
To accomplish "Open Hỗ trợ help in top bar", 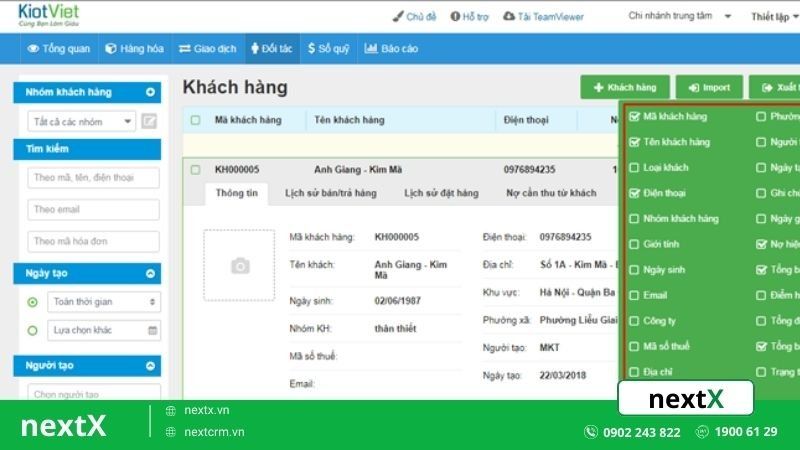I will [x=469, y=16].
